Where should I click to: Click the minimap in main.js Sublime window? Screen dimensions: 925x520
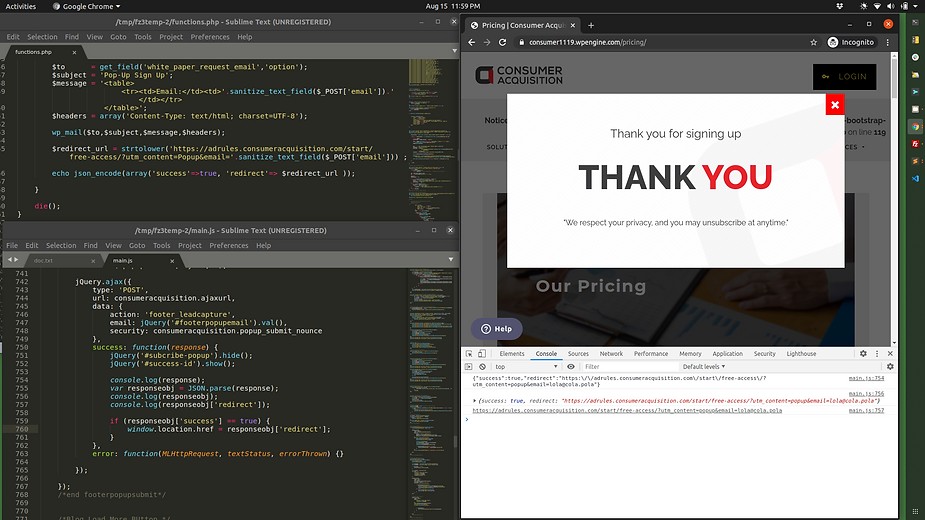click(x=431, y=394)
